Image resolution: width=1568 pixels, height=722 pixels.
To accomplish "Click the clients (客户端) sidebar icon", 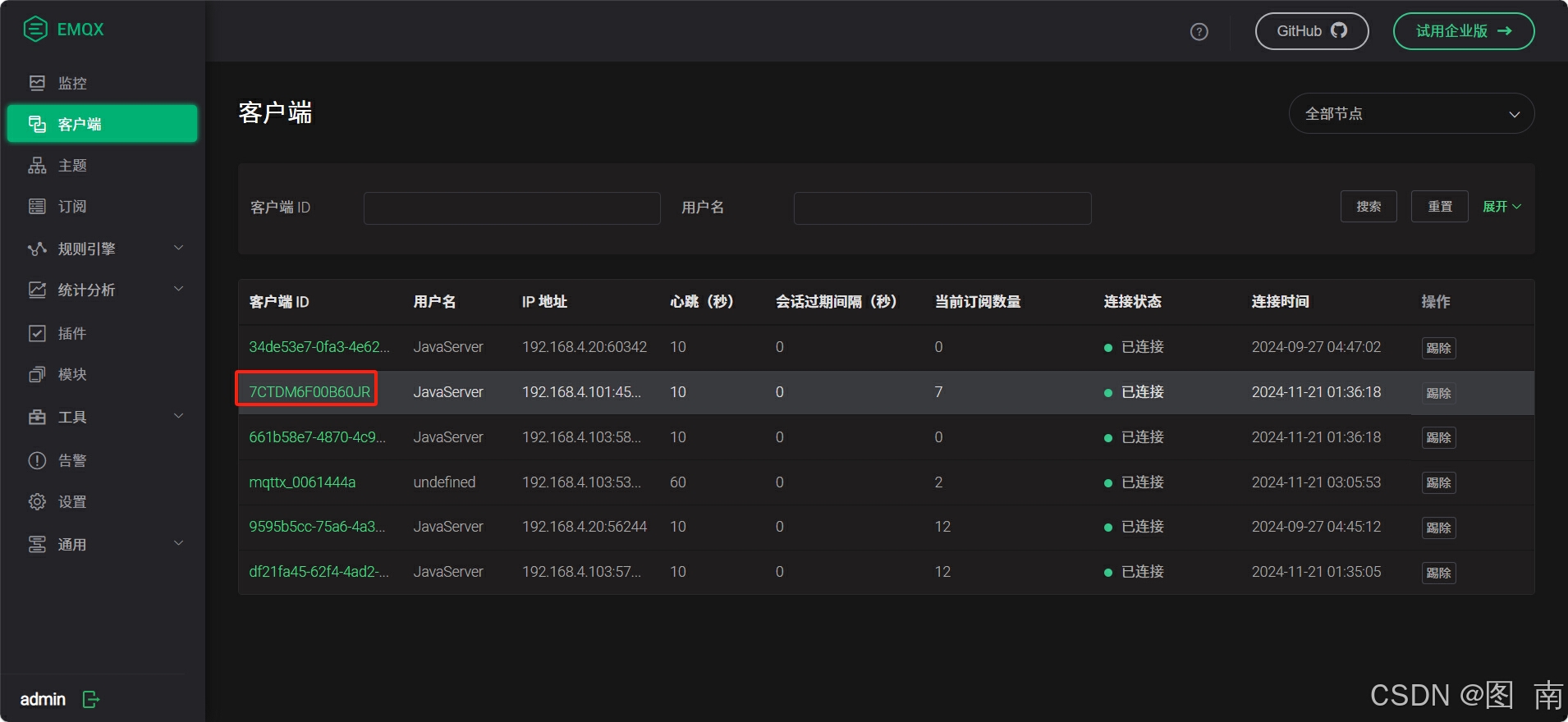I will (x=37, y=124).
